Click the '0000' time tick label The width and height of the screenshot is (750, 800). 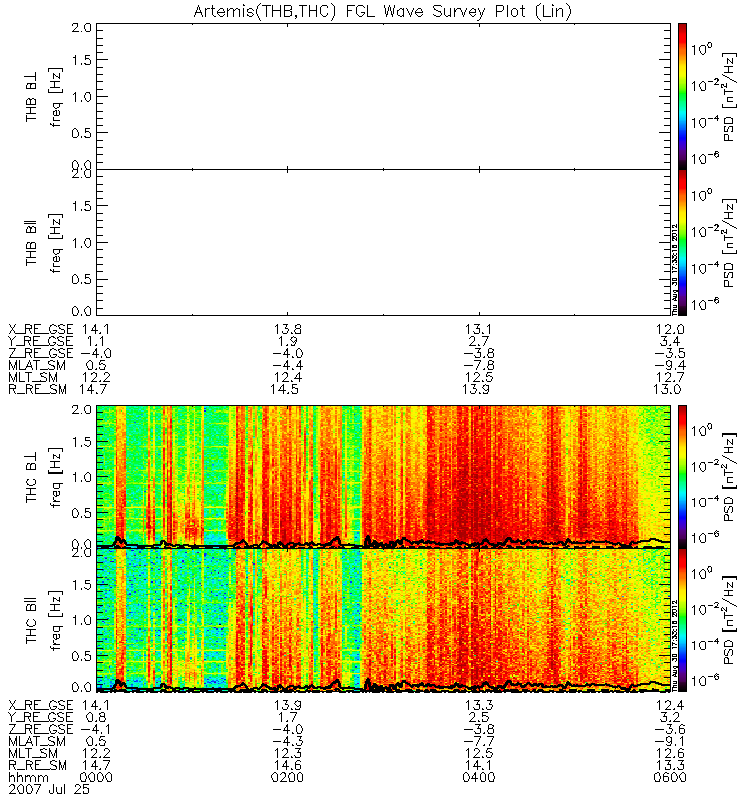96,778
